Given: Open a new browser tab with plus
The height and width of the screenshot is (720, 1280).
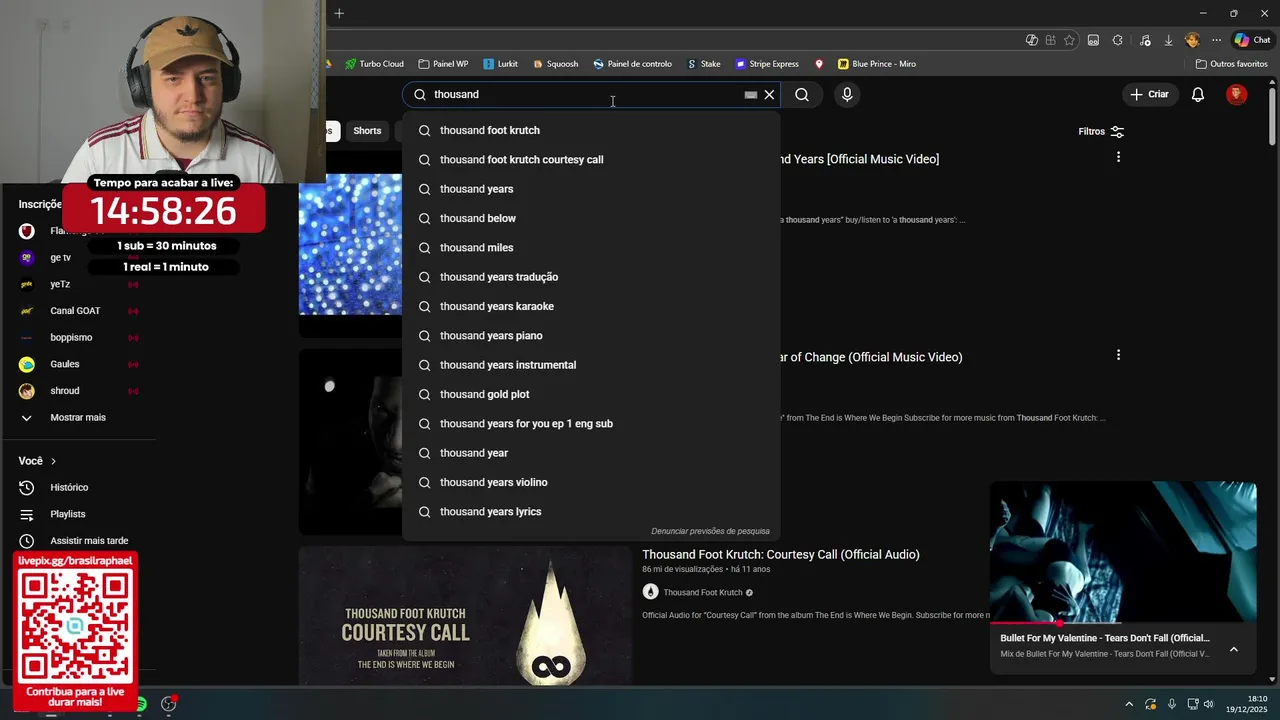Looking at the screenshot, I should (339, 13).
